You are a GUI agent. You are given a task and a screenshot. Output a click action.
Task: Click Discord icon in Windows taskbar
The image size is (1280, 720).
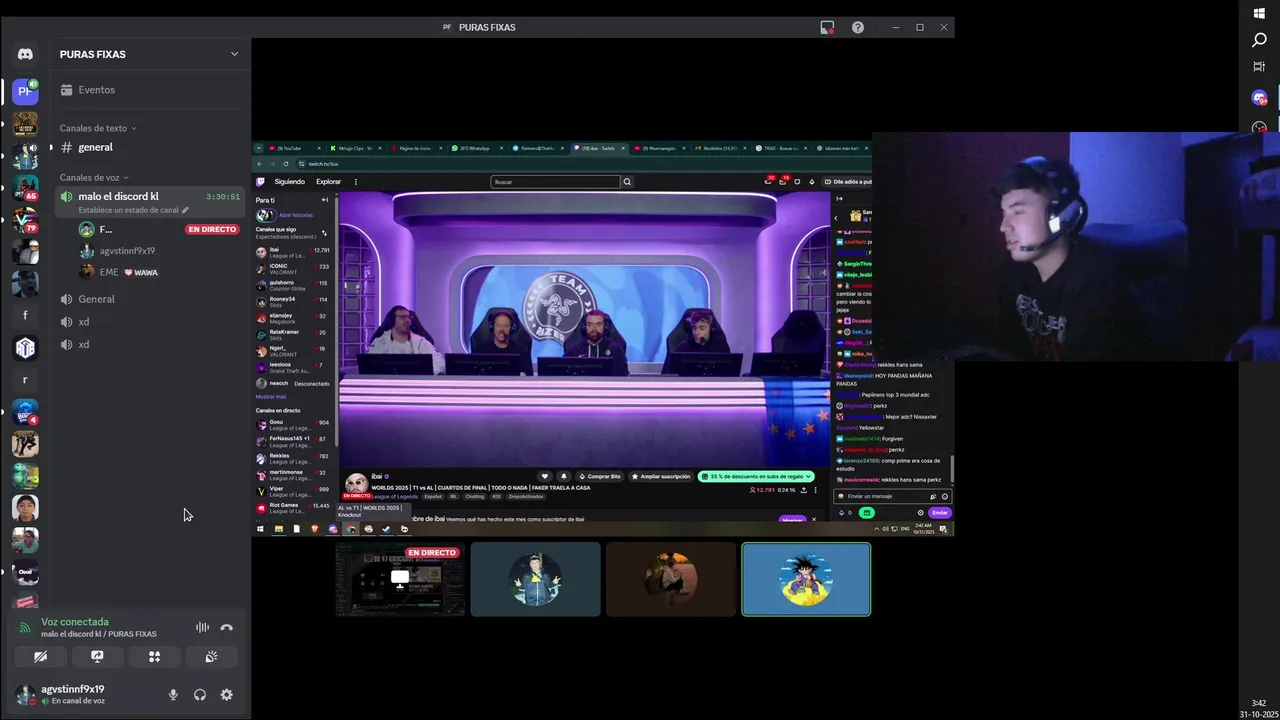[1259, 98]
